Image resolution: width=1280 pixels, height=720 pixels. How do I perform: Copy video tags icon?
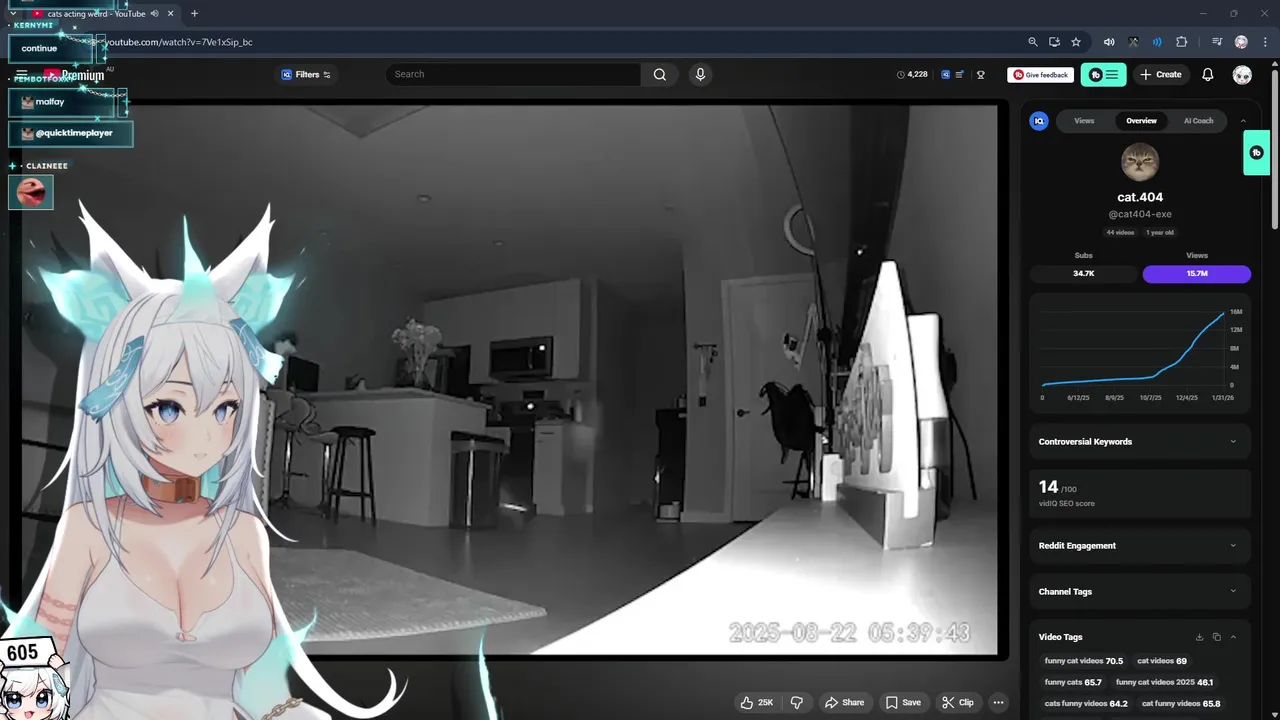[1217, 637]
